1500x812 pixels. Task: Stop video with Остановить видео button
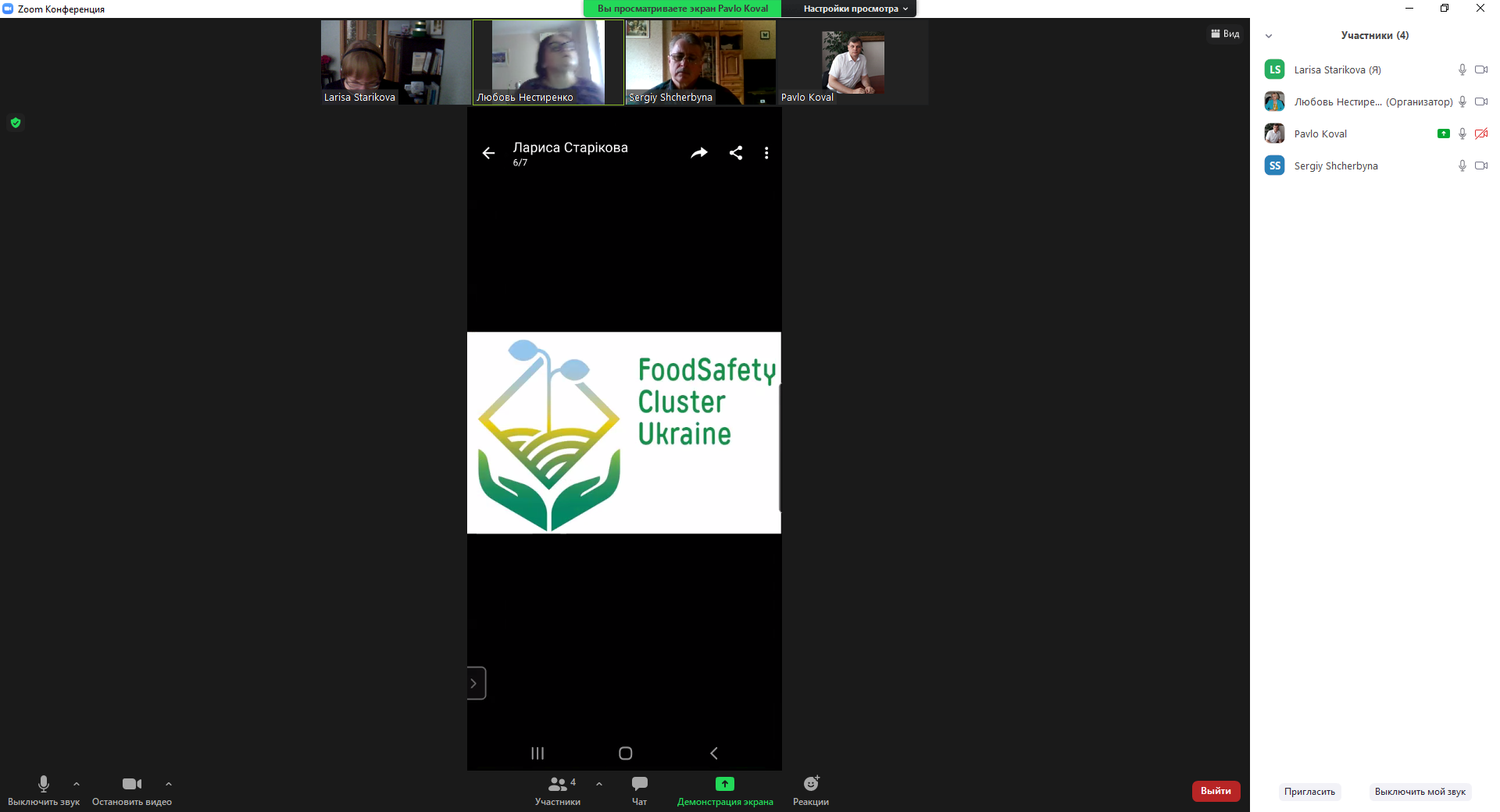pos(132,790)
